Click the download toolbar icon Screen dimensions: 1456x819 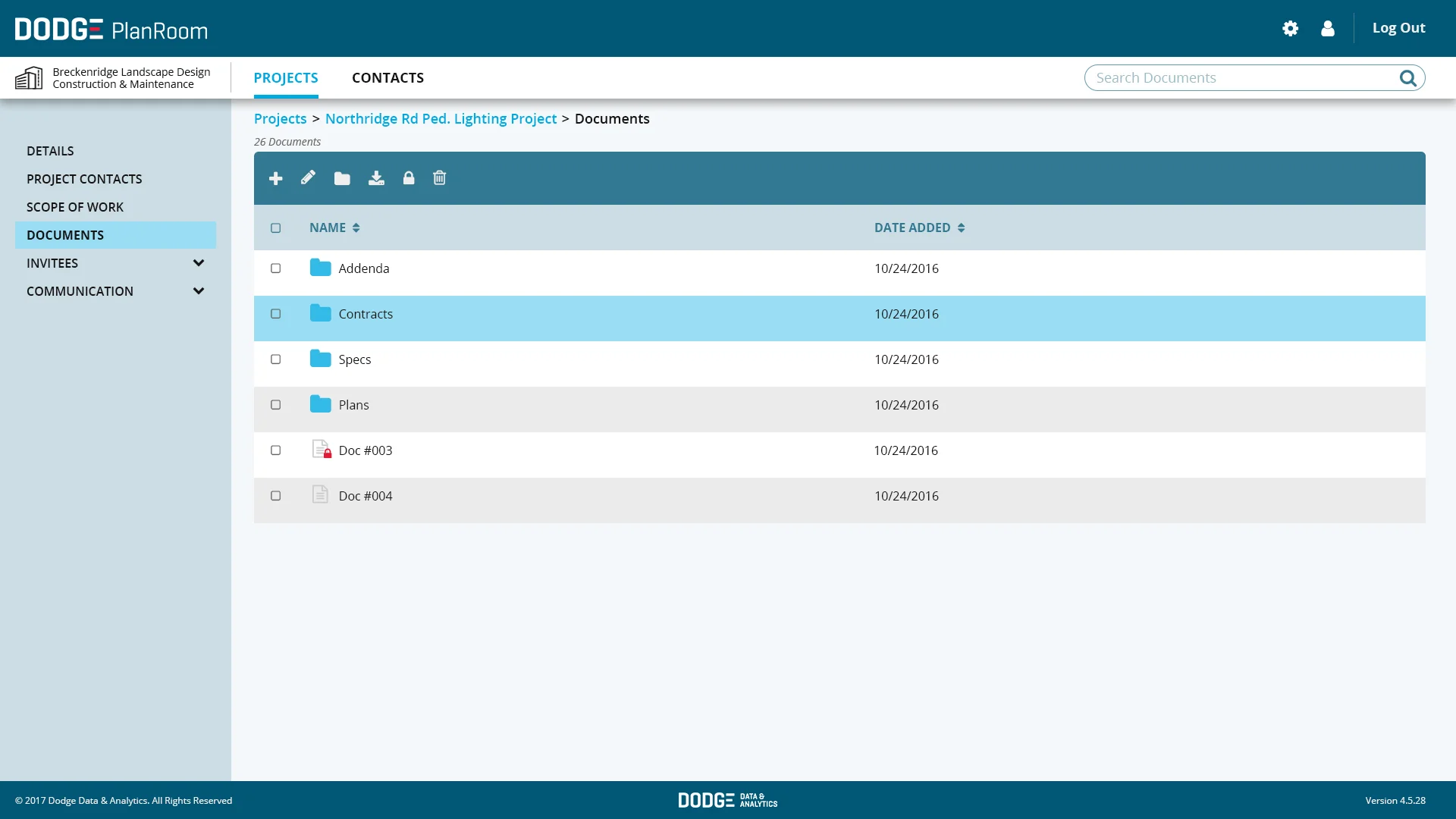[x=376, y=178]
